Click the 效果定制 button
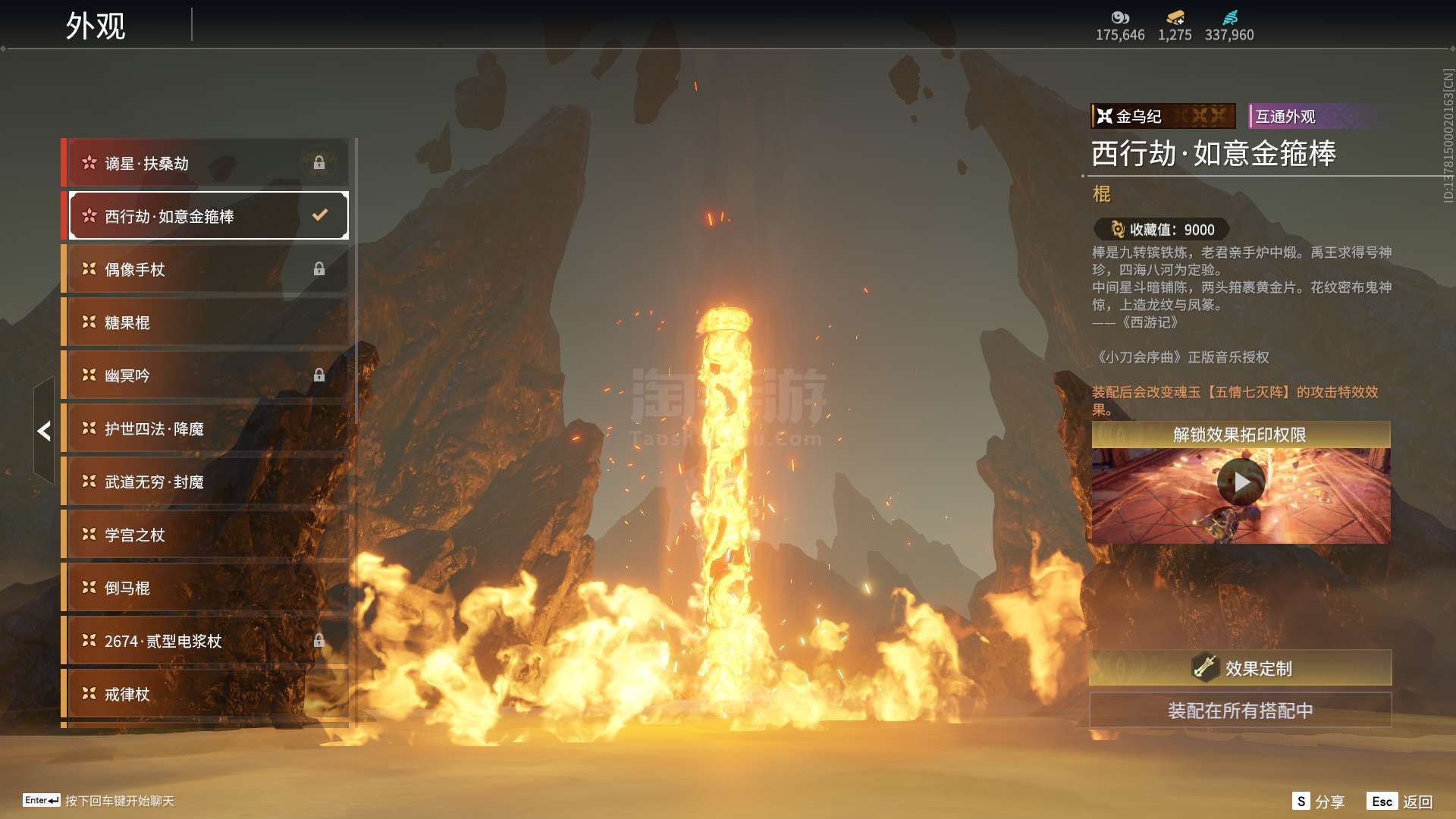This screenshot has height=819, width=1456. coord(1240,668)
